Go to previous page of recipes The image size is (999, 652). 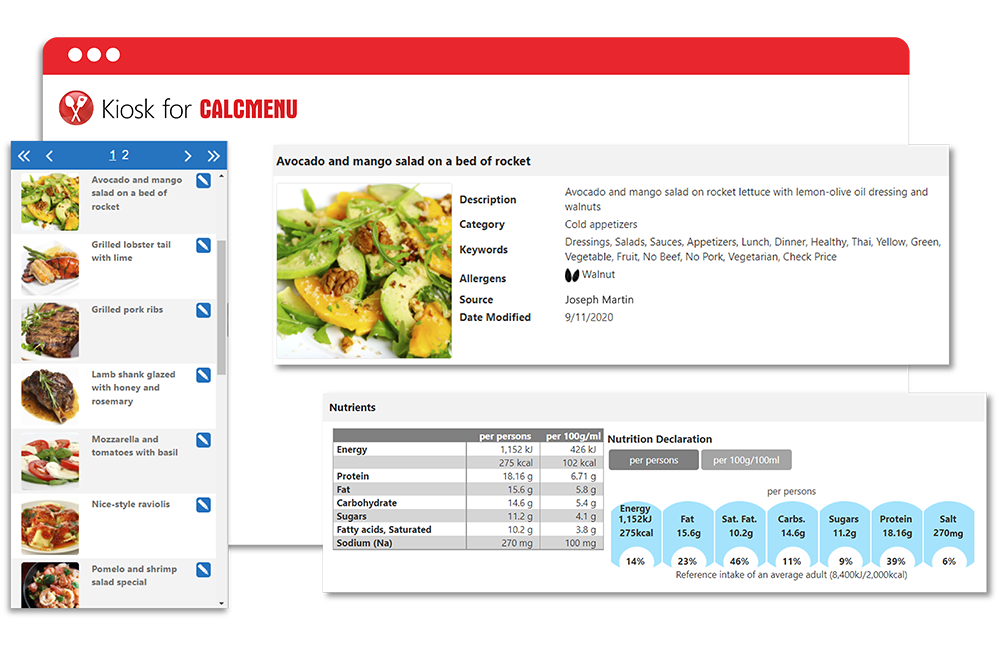pyautogui.click(x=50, y=156)
